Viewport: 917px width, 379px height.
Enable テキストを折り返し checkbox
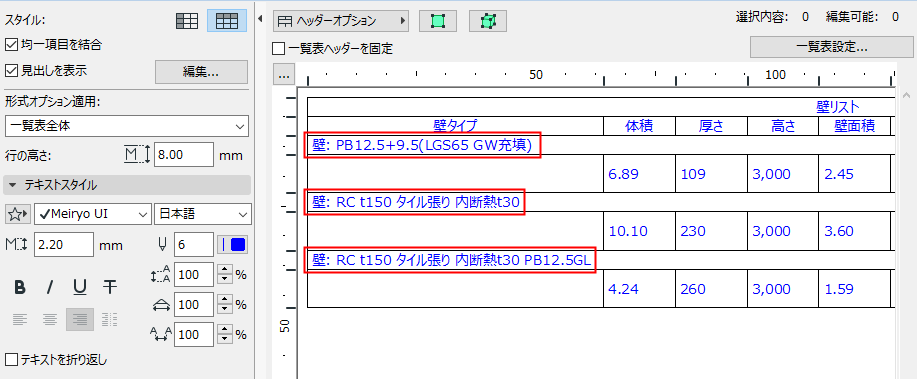[x=11, y=359]
